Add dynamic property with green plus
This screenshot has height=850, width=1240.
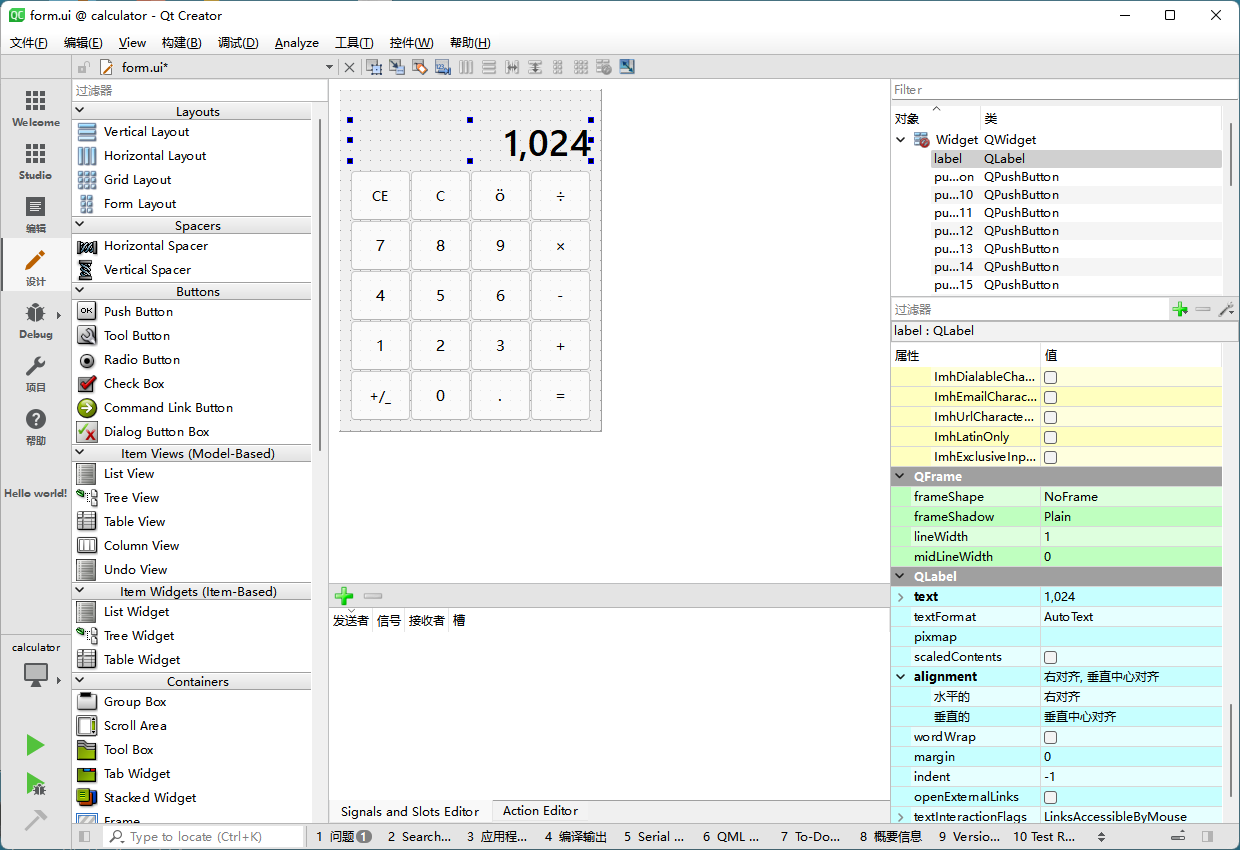[1180, 310]
